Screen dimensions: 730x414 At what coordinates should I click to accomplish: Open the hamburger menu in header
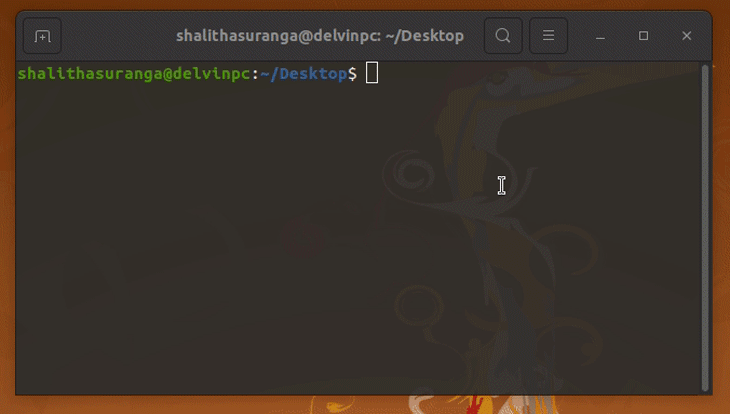pos(548,36)
